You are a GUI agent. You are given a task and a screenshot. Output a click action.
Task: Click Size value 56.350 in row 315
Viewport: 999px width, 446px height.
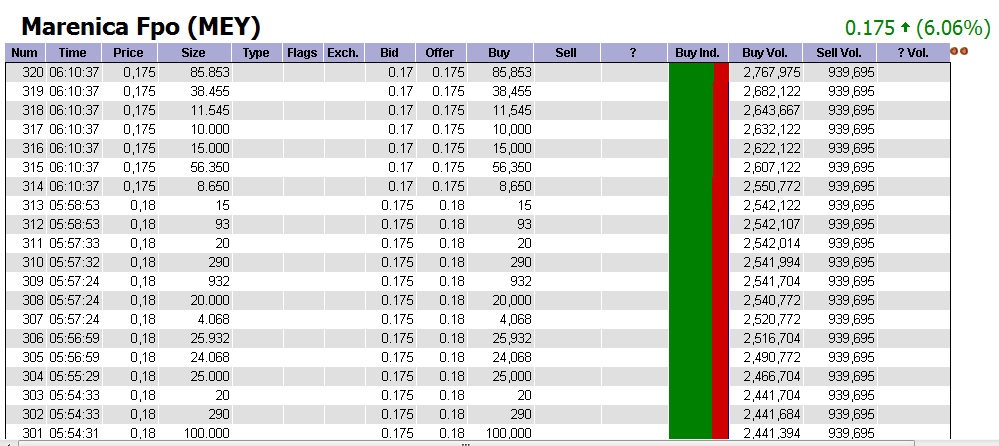[210, 168]
